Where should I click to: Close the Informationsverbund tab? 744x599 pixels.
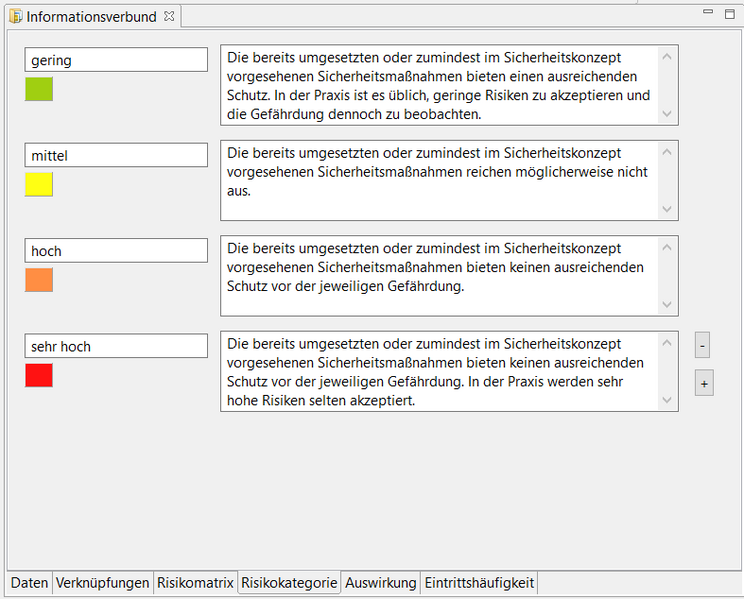coord(169,16)
